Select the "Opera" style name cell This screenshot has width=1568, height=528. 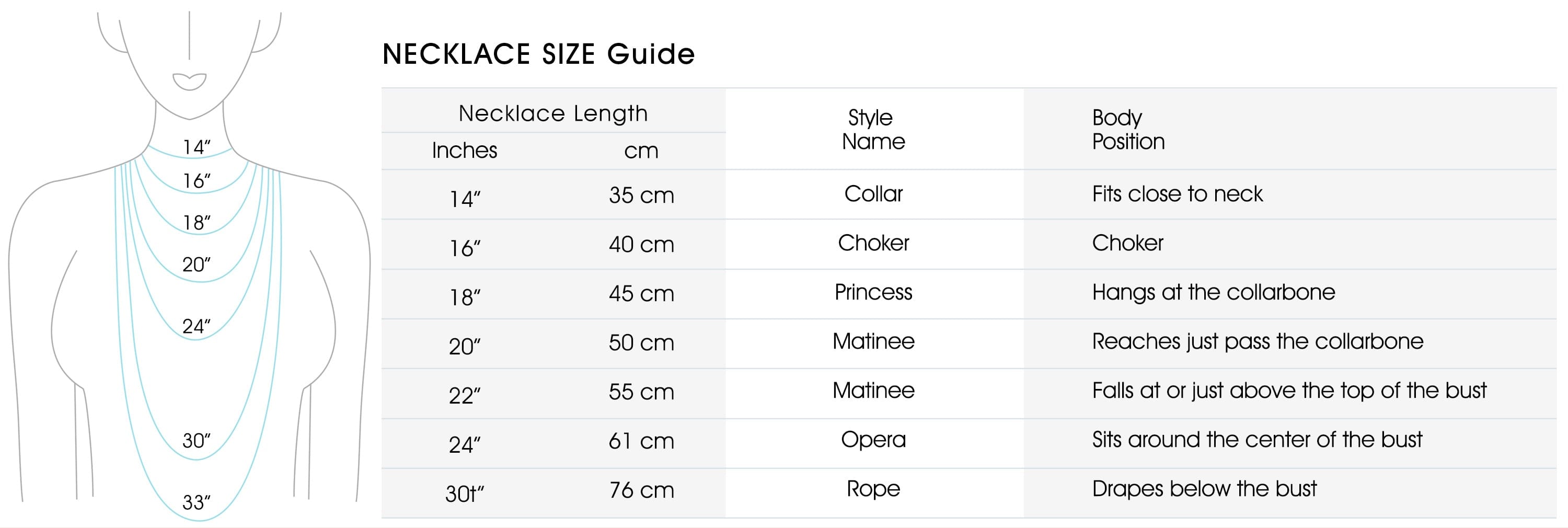coord(873,440)
